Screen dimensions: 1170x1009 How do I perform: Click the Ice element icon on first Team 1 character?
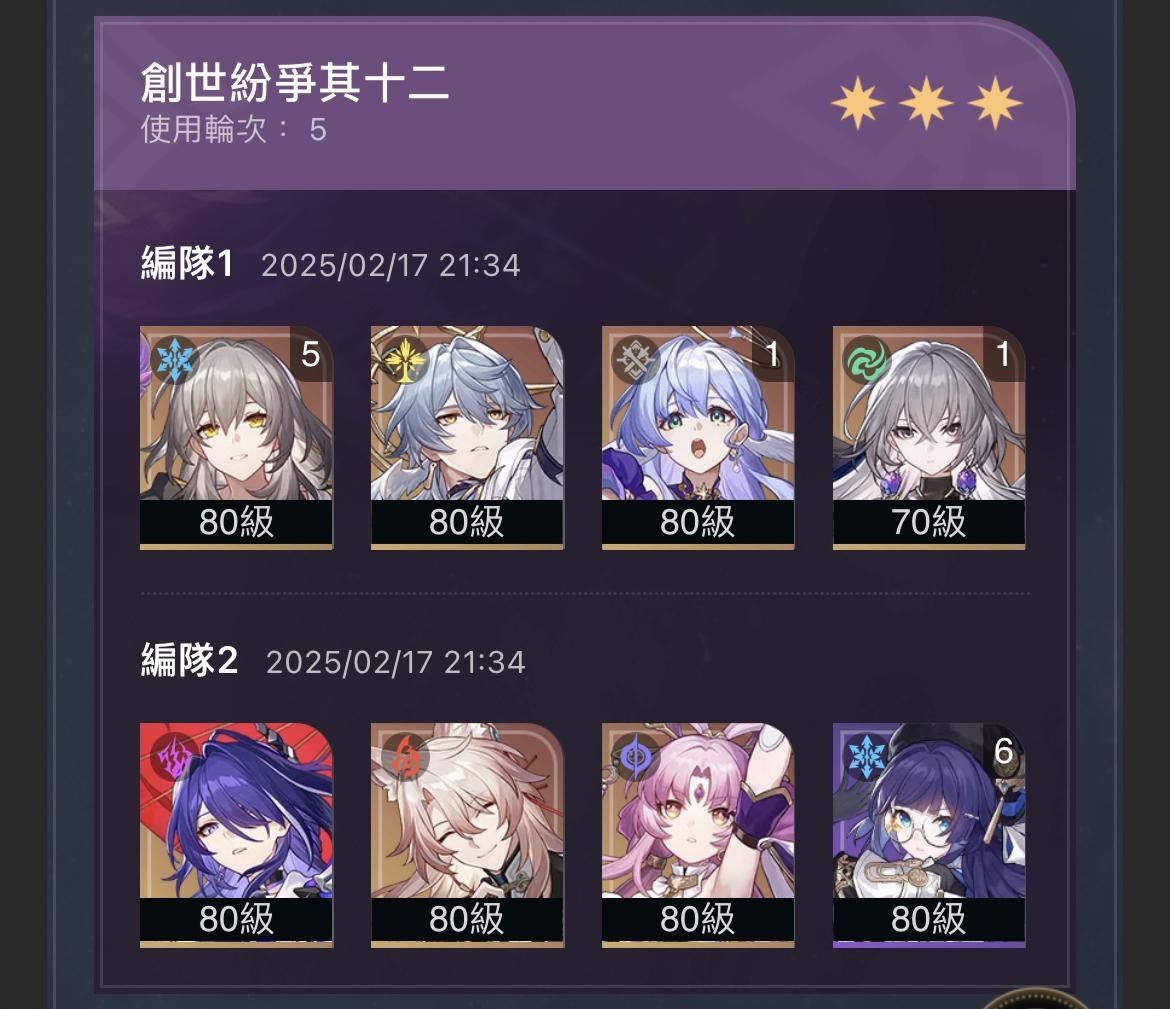point(174,360)
